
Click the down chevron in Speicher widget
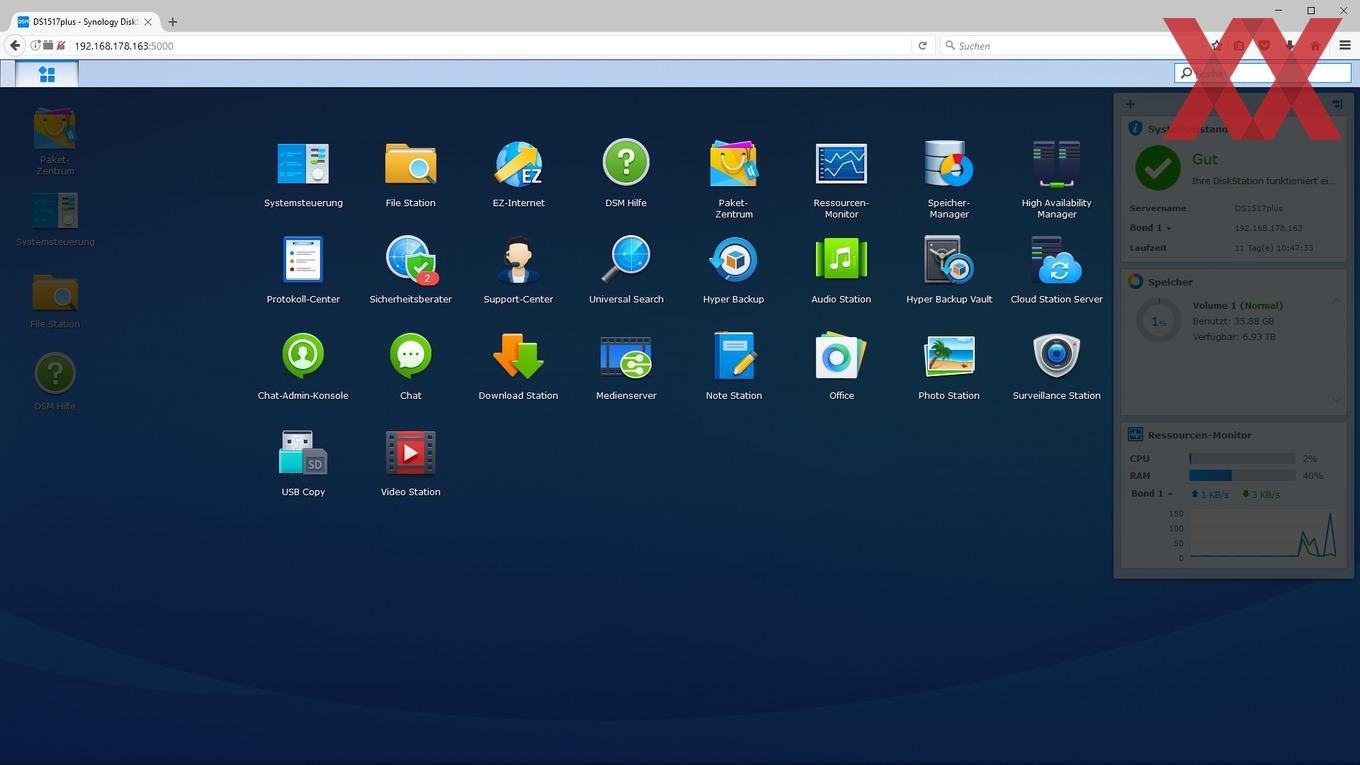point(1337,400)
